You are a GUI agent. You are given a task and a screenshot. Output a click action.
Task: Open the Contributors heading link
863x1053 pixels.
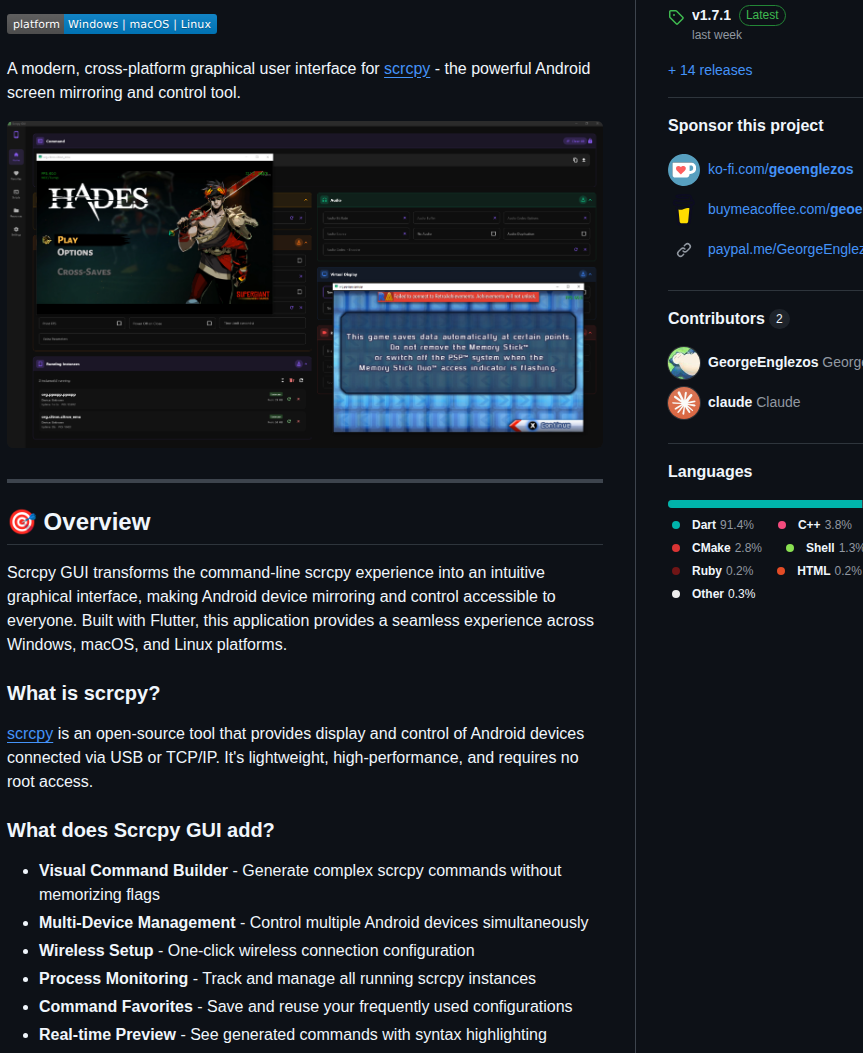pyautogui.click(x=716, y=318)
